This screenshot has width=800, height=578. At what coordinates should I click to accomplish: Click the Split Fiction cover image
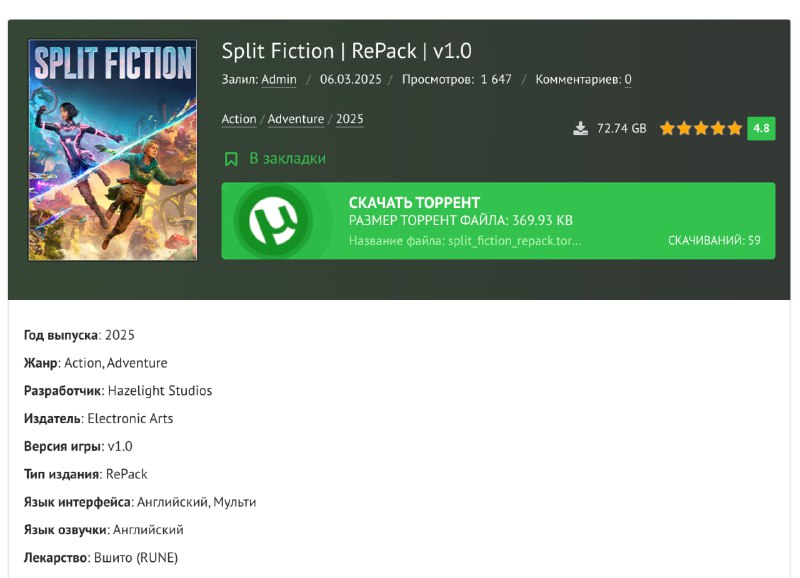click(112, 150)
